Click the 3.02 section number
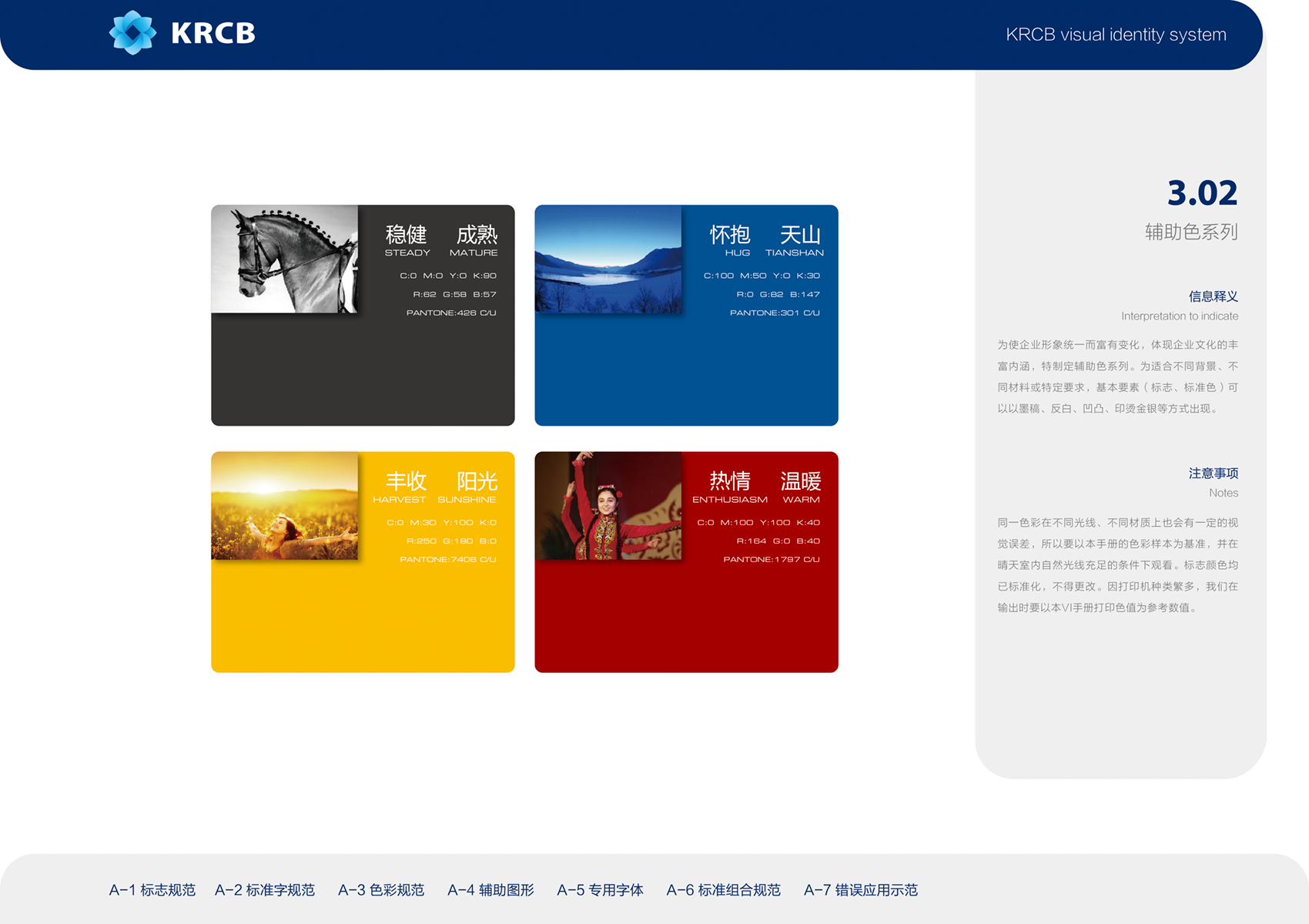 [x=1202, y=192]
